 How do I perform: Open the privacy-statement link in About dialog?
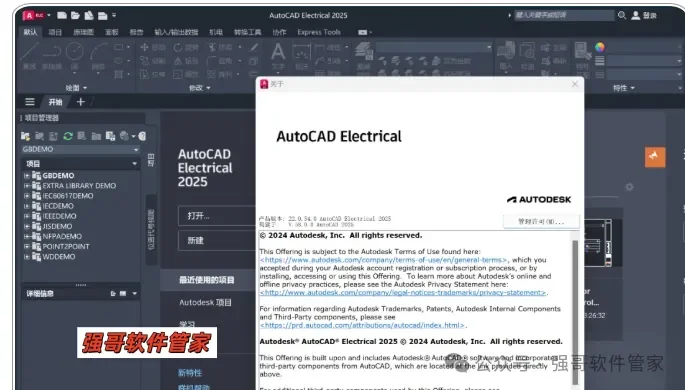[x=403, y=293]
